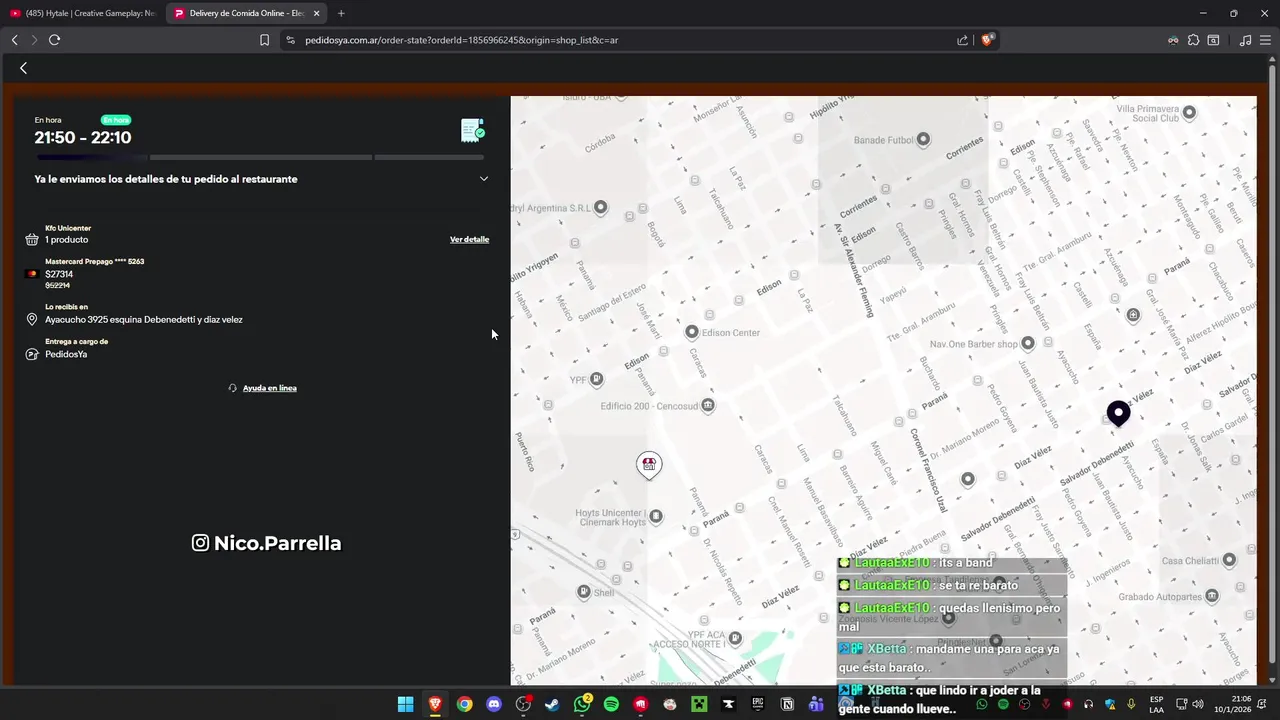The image size is (1280, 720).
Task: Click the Hoyts Unicenter cinema marker
Action: (656, 517)
